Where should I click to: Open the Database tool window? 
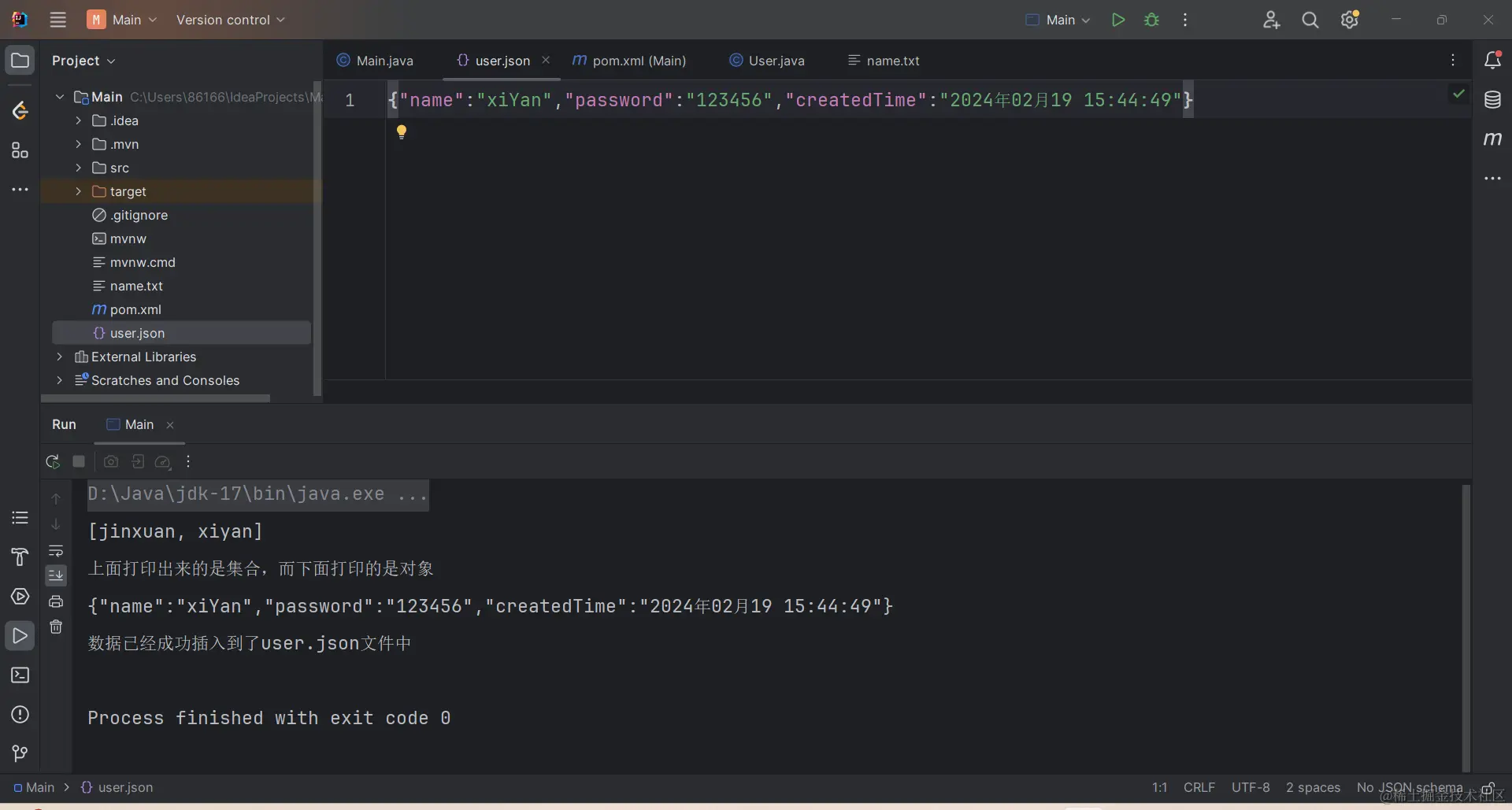coord(1492,100)
